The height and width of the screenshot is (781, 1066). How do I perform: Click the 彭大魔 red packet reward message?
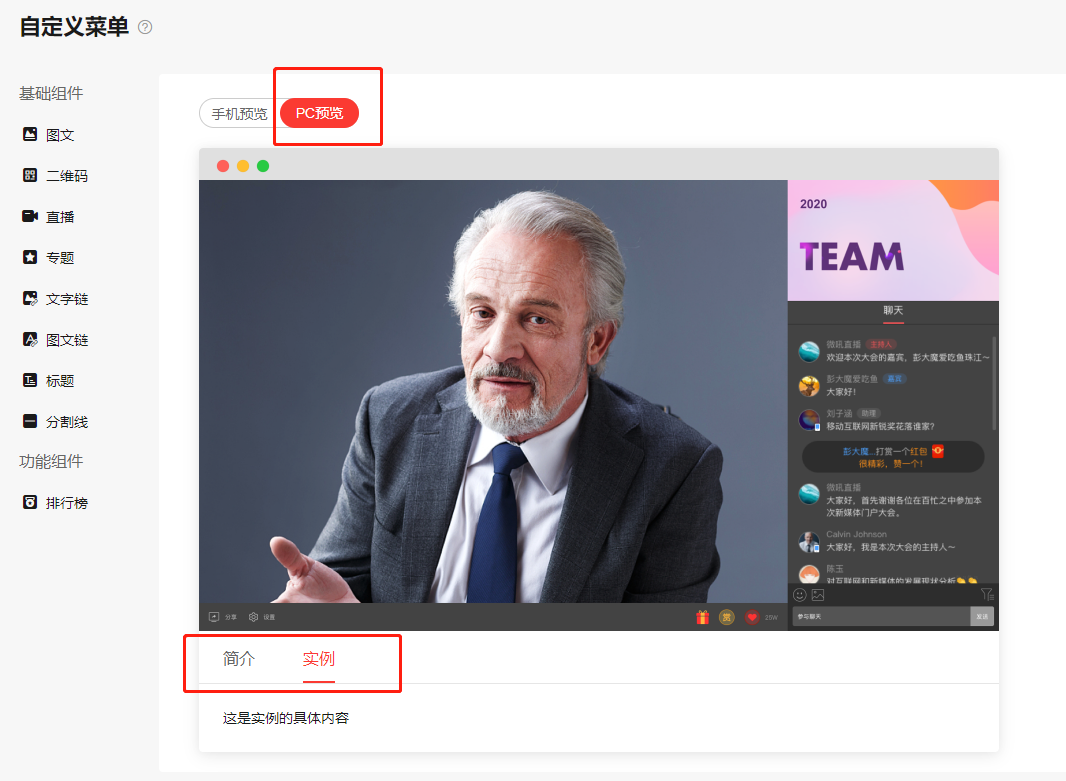[x=893, y=457]
